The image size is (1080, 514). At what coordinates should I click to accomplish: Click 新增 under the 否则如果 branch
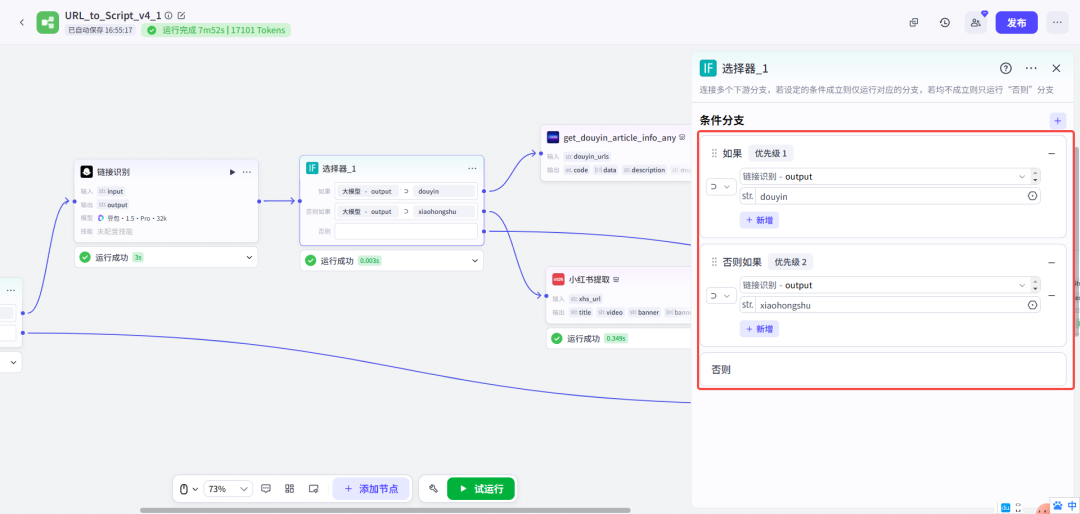tap(759, 329)
